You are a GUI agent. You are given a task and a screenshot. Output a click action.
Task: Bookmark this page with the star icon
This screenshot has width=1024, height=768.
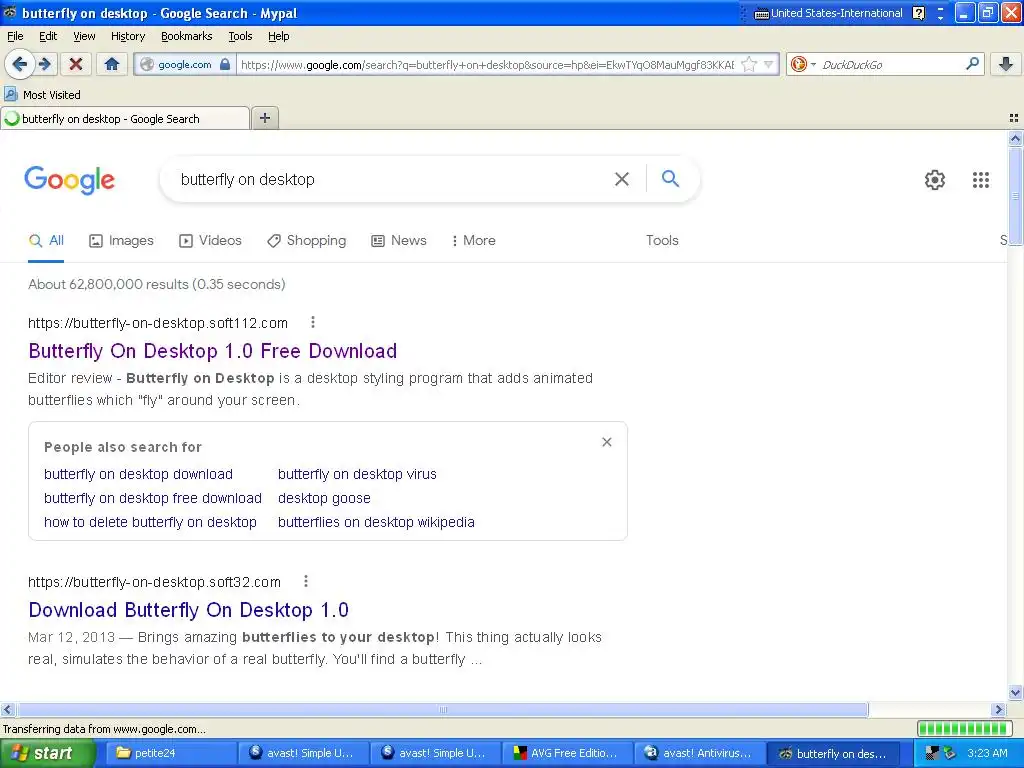pyautogui.click(x=749, y=64)
